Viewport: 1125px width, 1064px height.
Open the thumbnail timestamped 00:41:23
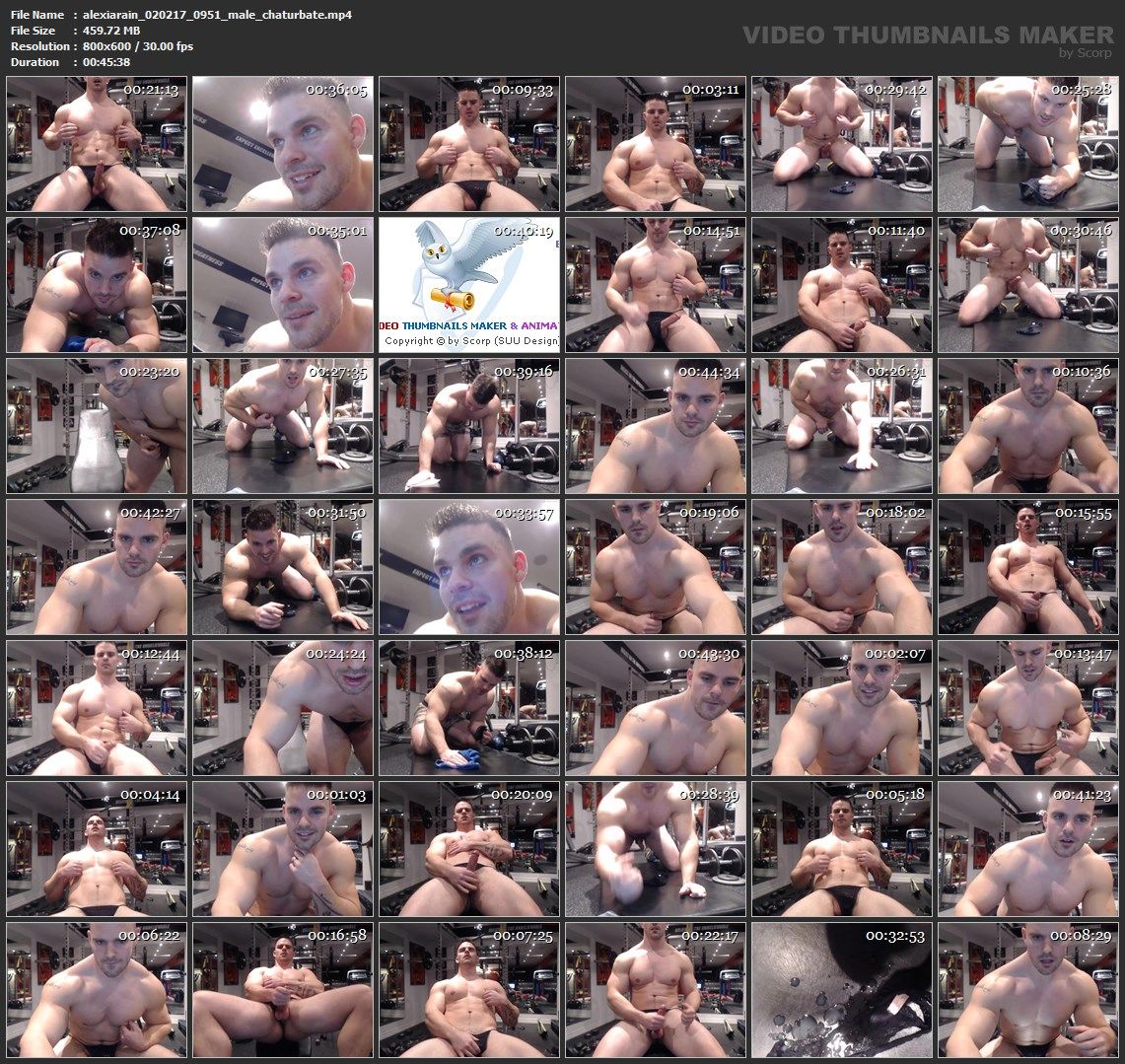[1027, 849]
